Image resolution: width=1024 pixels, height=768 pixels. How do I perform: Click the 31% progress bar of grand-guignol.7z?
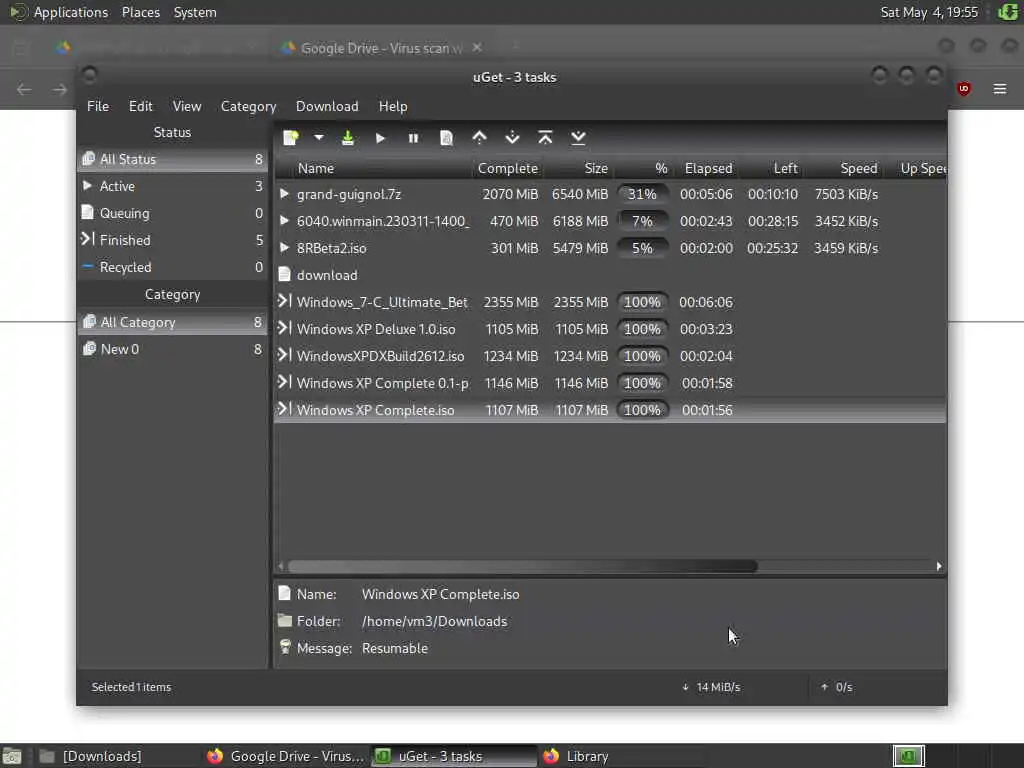pyautogui.click(x=643, y=194)
